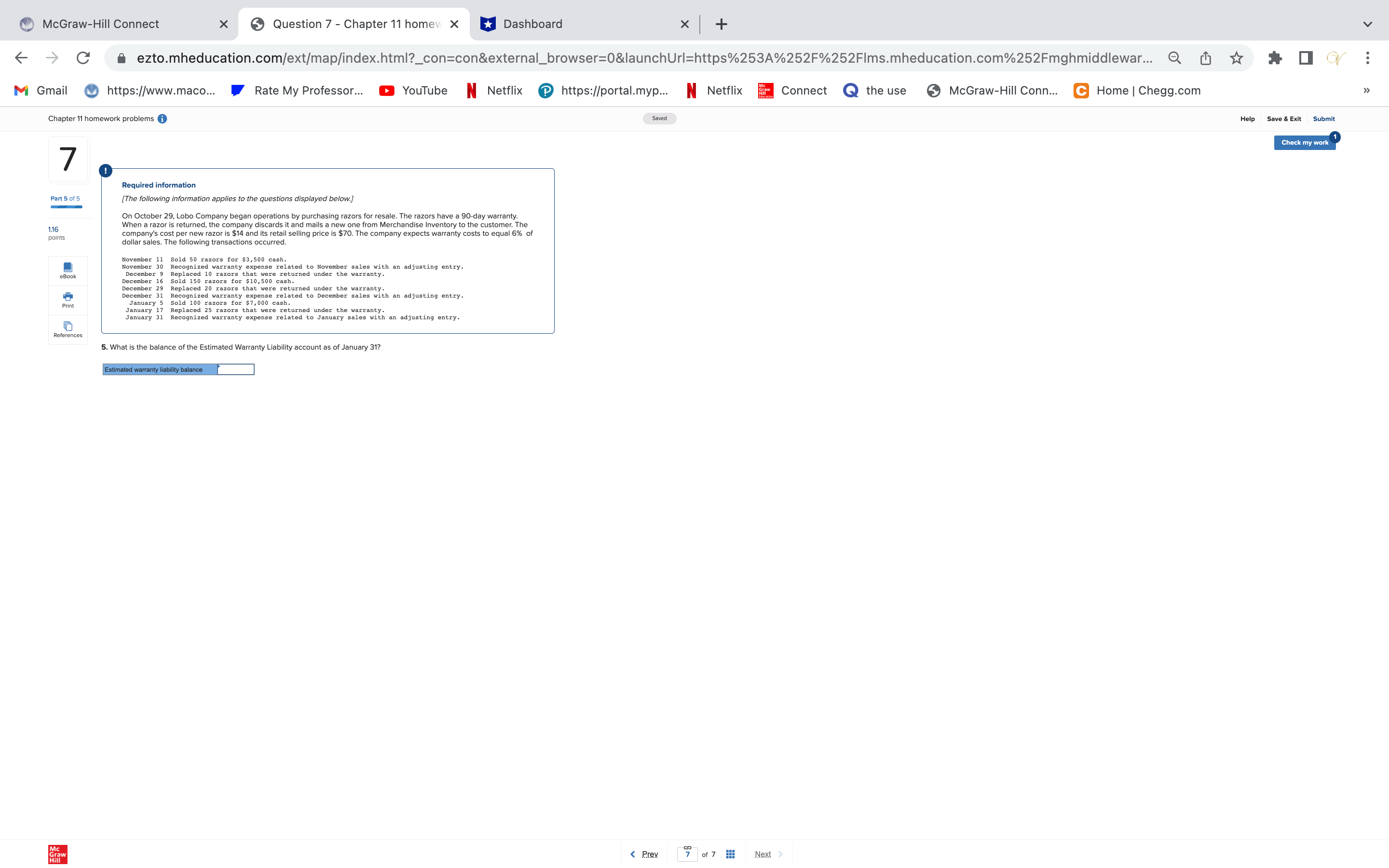Viewport: 1389px width, 868px height.
Task: Click the info icon beside Chapter 11 homework problems
Action: (x=163, y=119)
